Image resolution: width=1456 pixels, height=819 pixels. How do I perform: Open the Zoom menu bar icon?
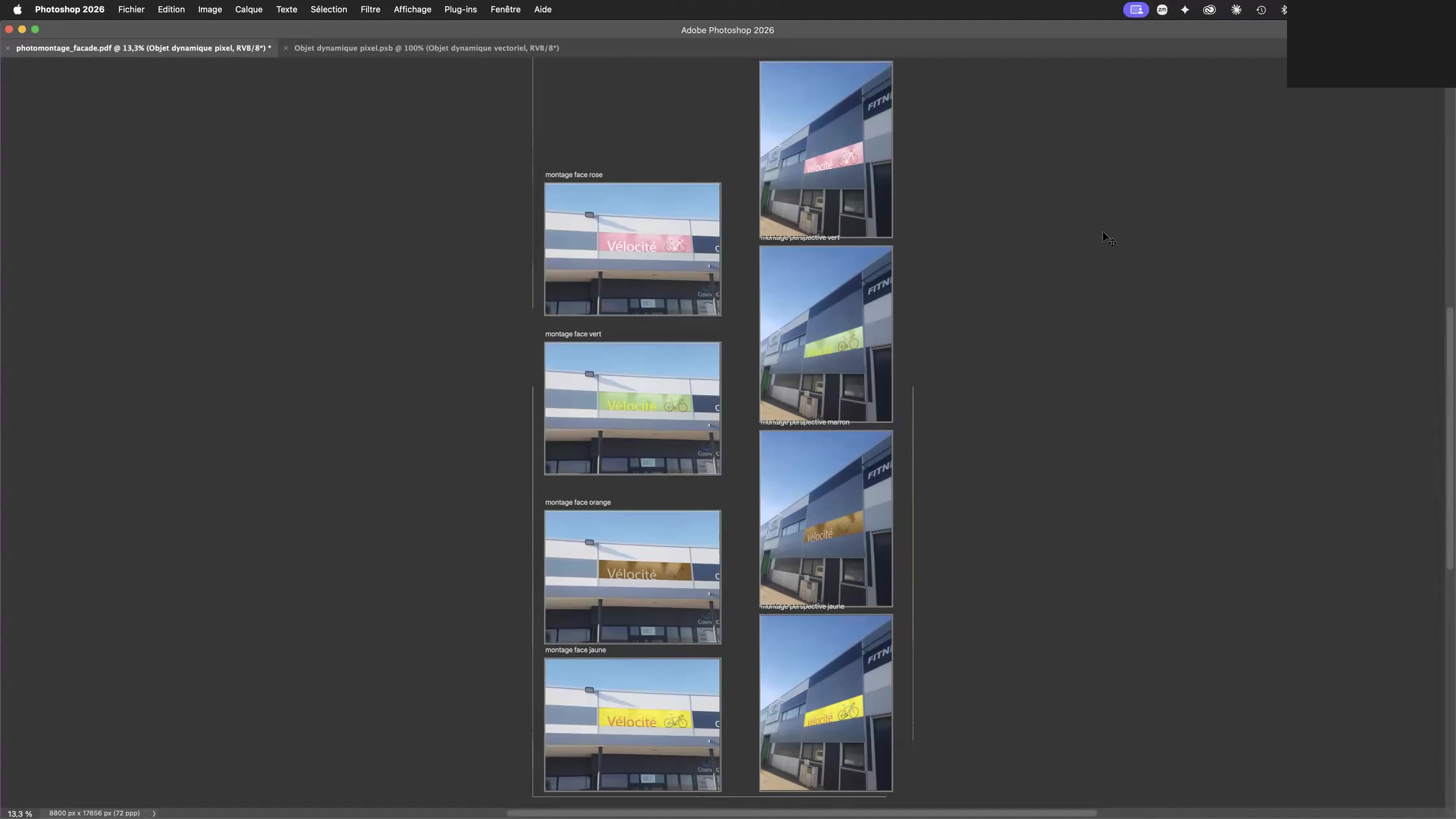1162,10
